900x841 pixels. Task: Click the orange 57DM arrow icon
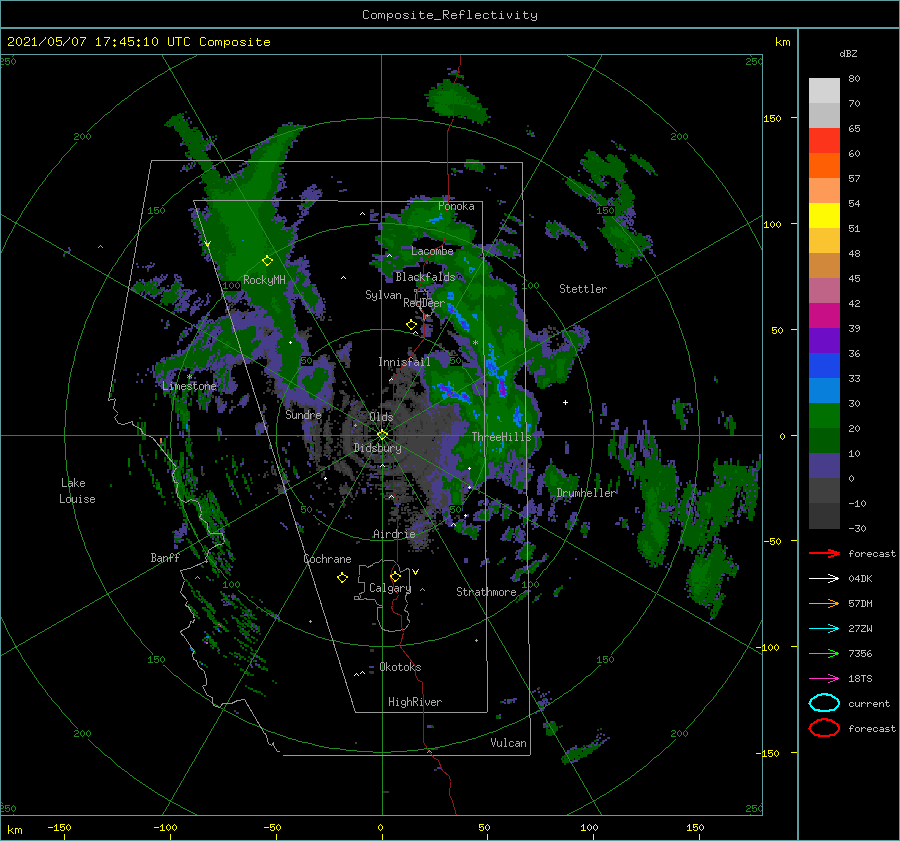point(824,603)
